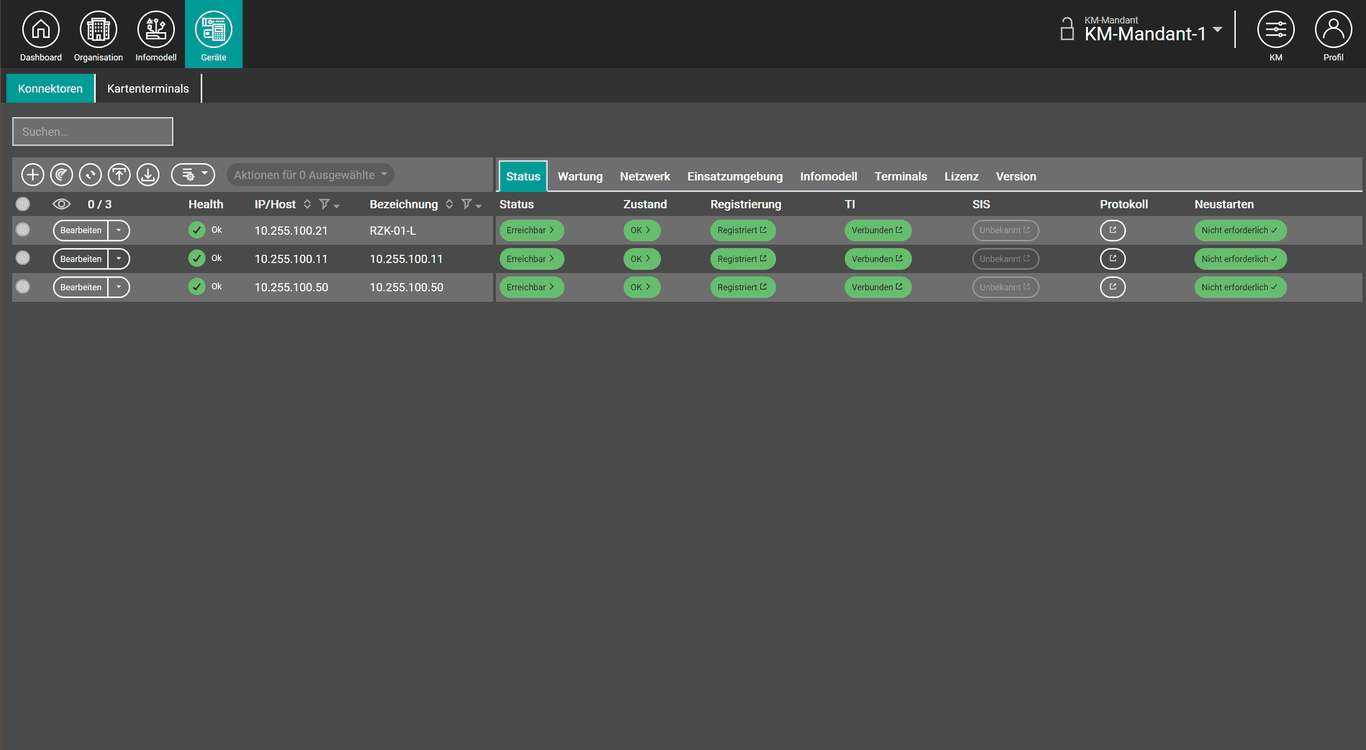The height and width of the screenshot is (750, 1366).
Task: Toggle the eye visibility icon in the table header
Action: tap(61, 203)
